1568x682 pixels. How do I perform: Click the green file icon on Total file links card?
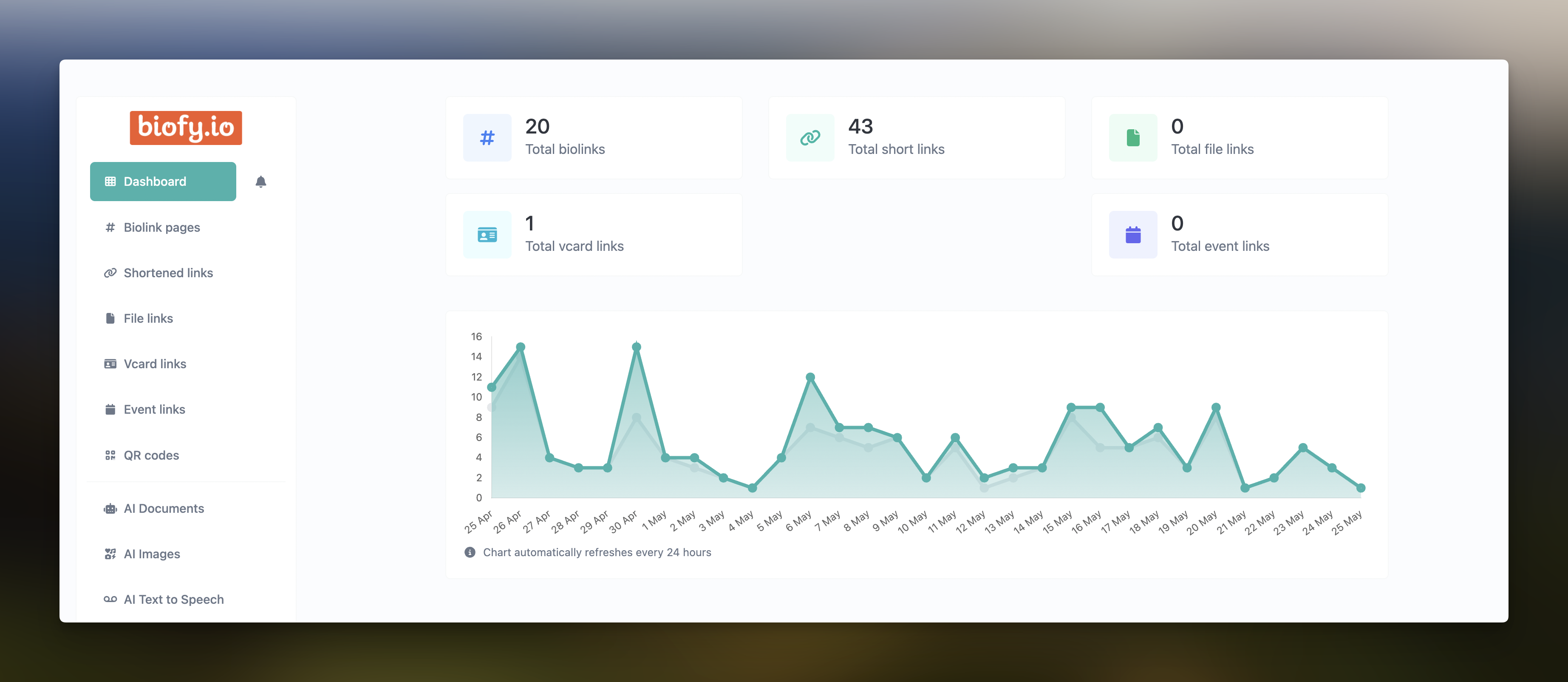[1132, 138]
